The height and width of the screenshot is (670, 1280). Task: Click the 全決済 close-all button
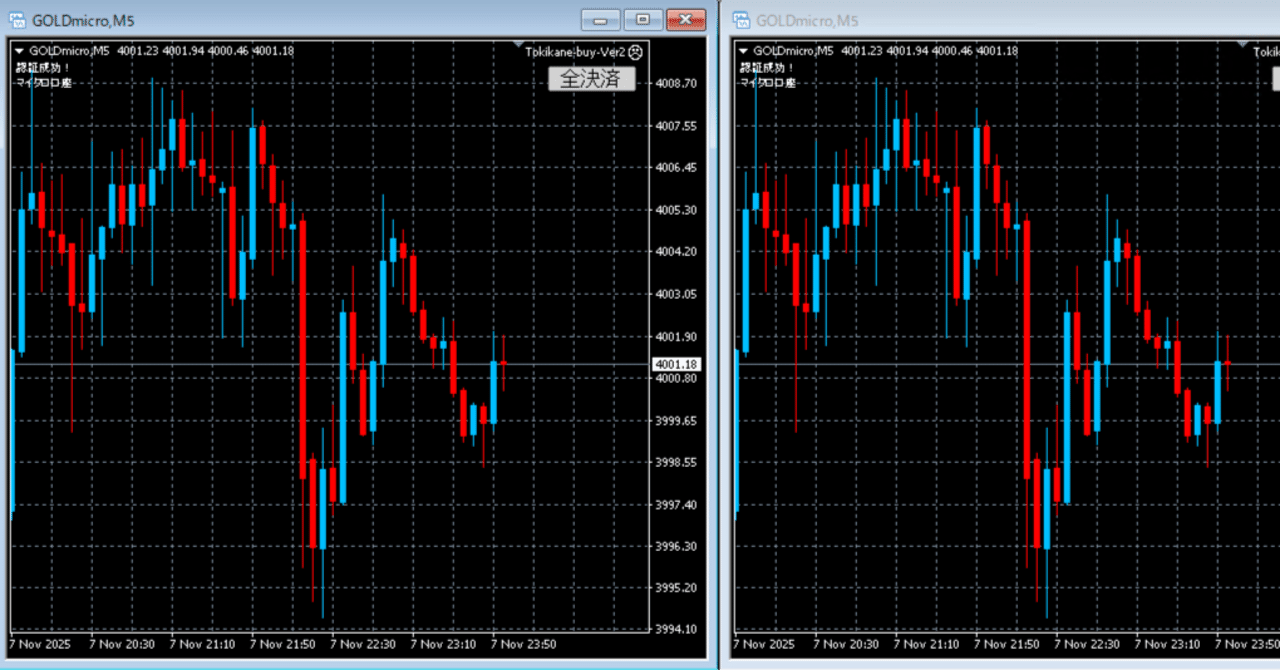[591, 79]
